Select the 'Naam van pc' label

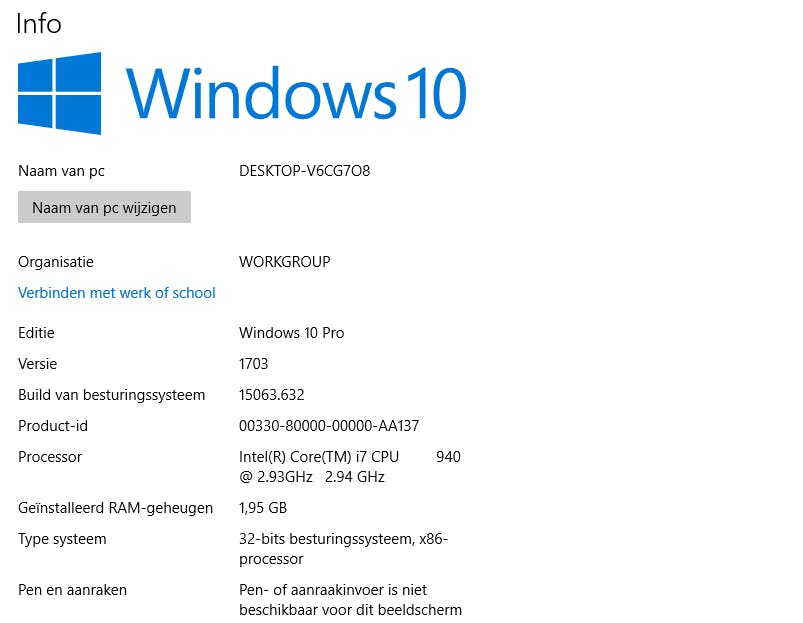[x=61, y=171]
